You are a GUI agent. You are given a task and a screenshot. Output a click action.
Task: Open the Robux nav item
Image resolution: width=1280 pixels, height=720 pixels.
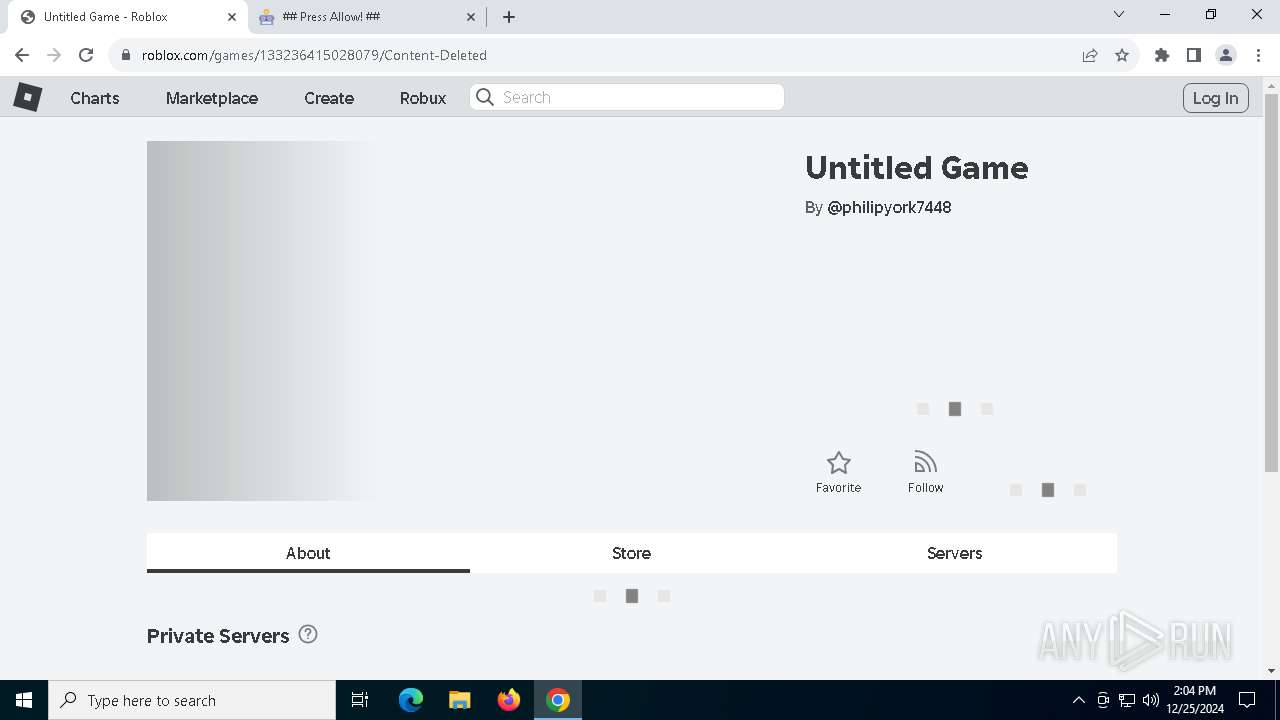coord(423,98)
